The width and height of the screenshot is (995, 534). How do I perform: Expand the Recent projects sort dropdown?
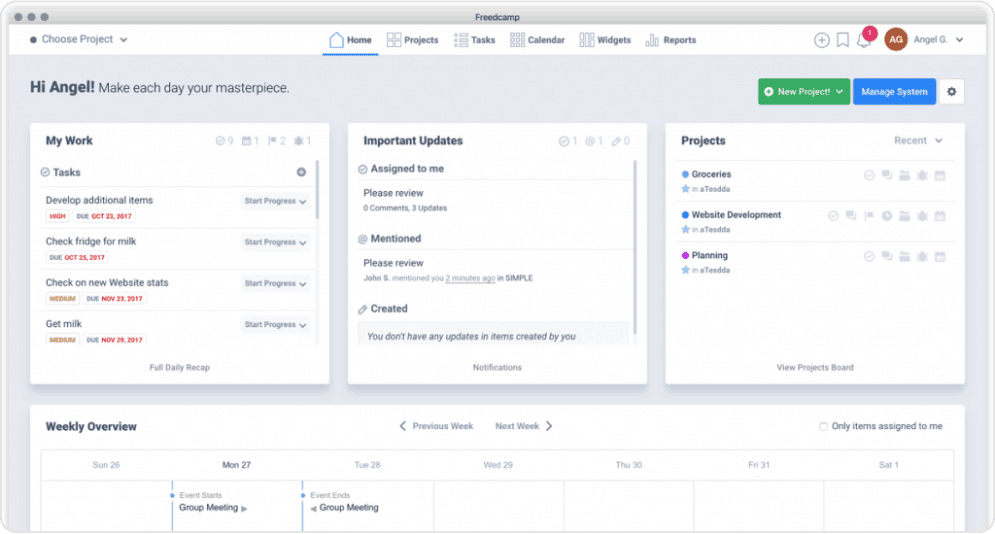(x=918, y=141)
